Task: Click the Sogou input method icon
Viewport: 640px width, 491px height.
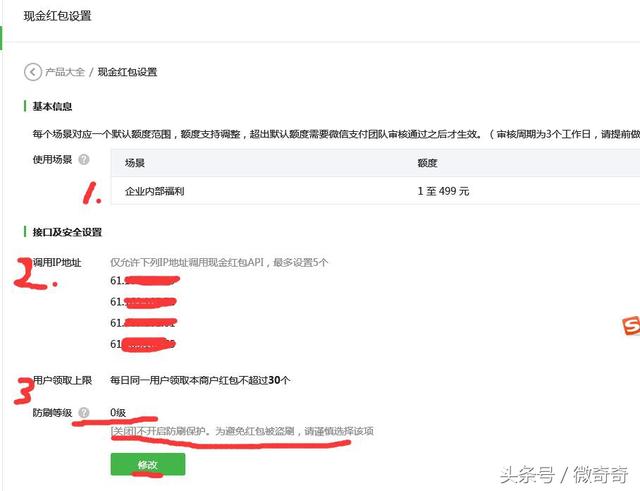Action: 631,326
